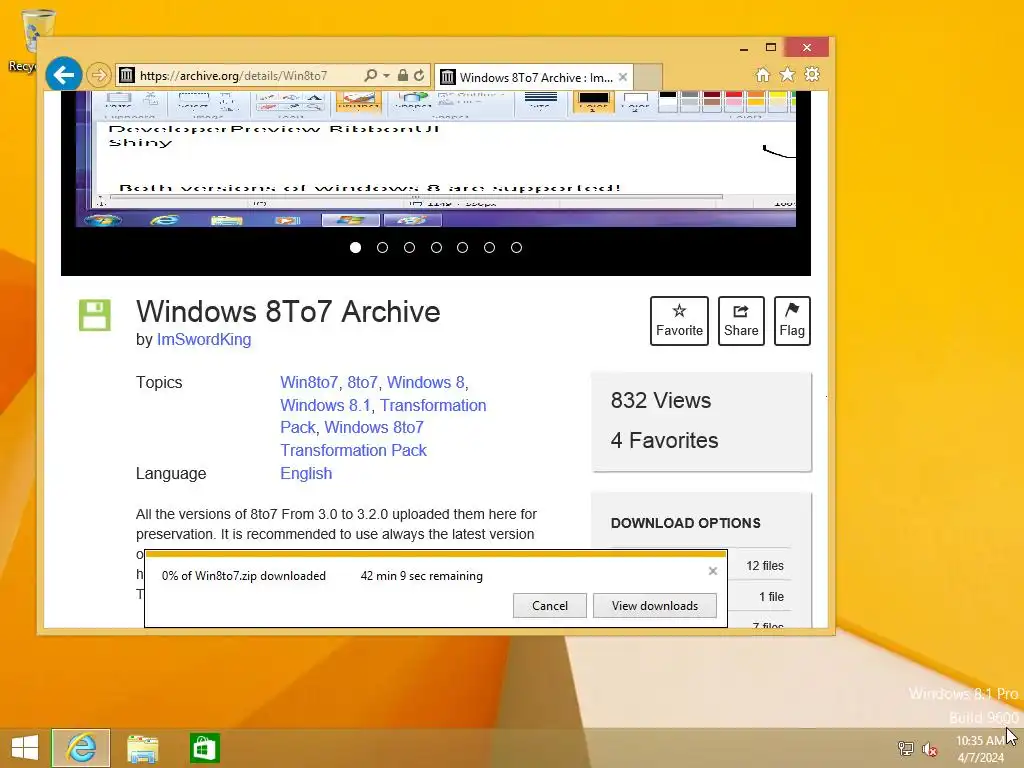Refresh the archive.org page
Screen dimensions: 1024x768
(x=419, y=75)
